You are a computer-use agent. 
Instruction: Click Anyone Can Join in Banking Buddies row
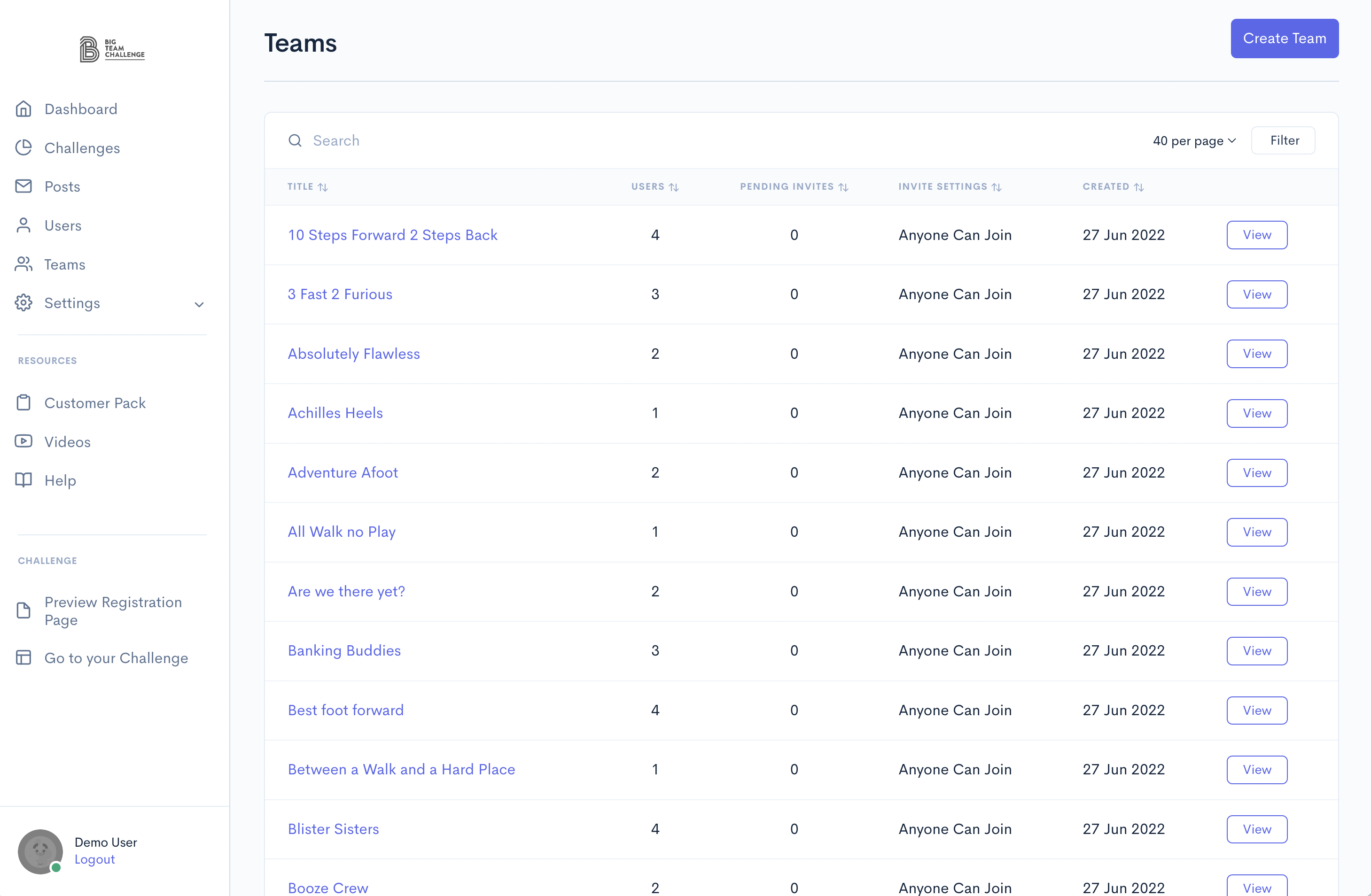955,651
